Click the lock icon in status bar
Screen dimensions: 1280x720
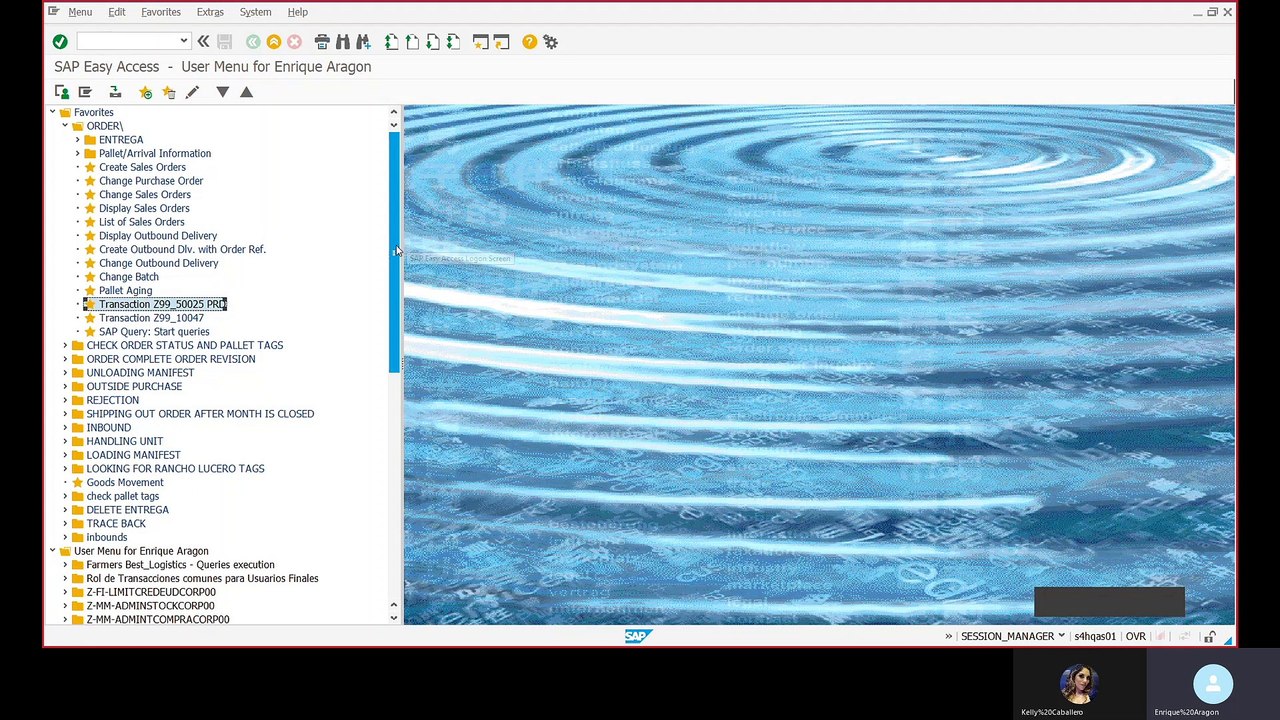click(1209, 637)
